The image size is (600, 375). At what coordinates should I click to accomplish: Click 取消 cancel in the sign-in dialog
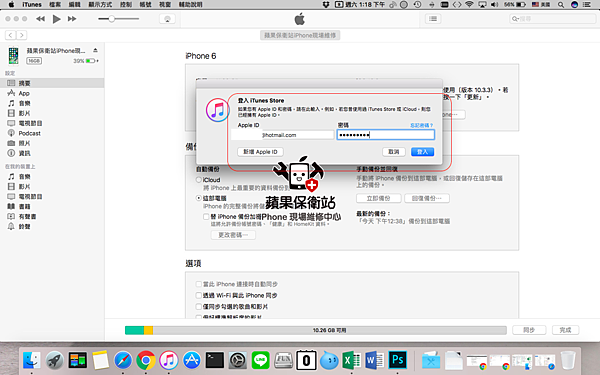394,152
